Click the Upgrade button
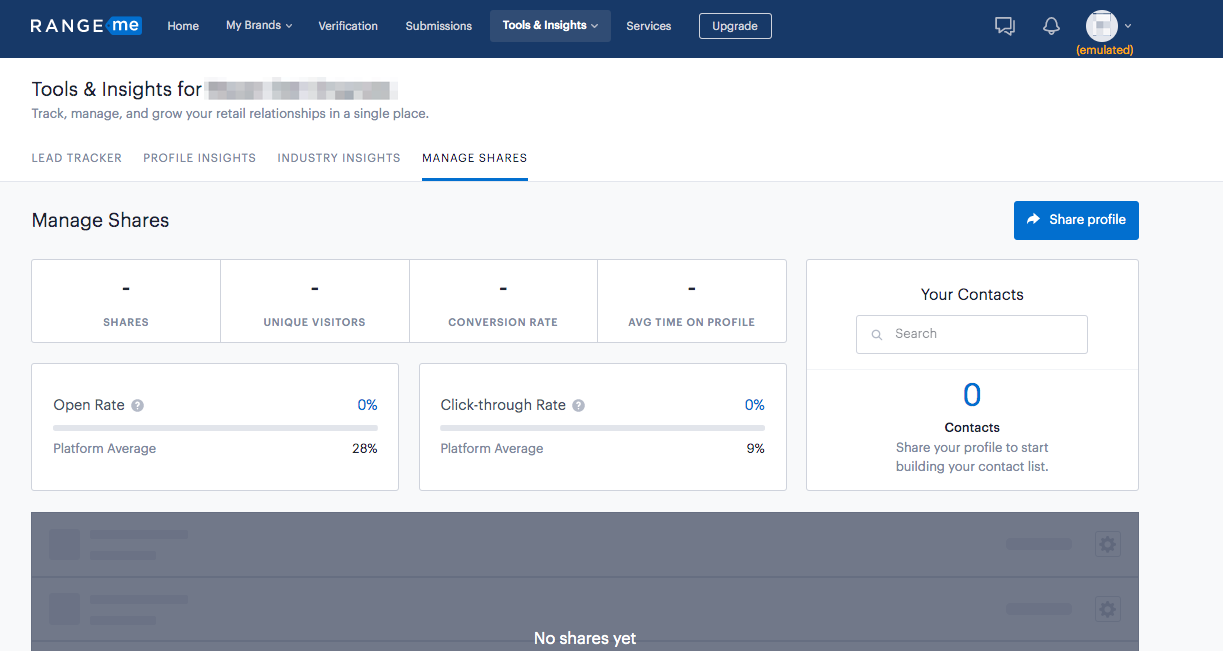The width and height of the screenshot is (1223, 651). coord(735,26)
